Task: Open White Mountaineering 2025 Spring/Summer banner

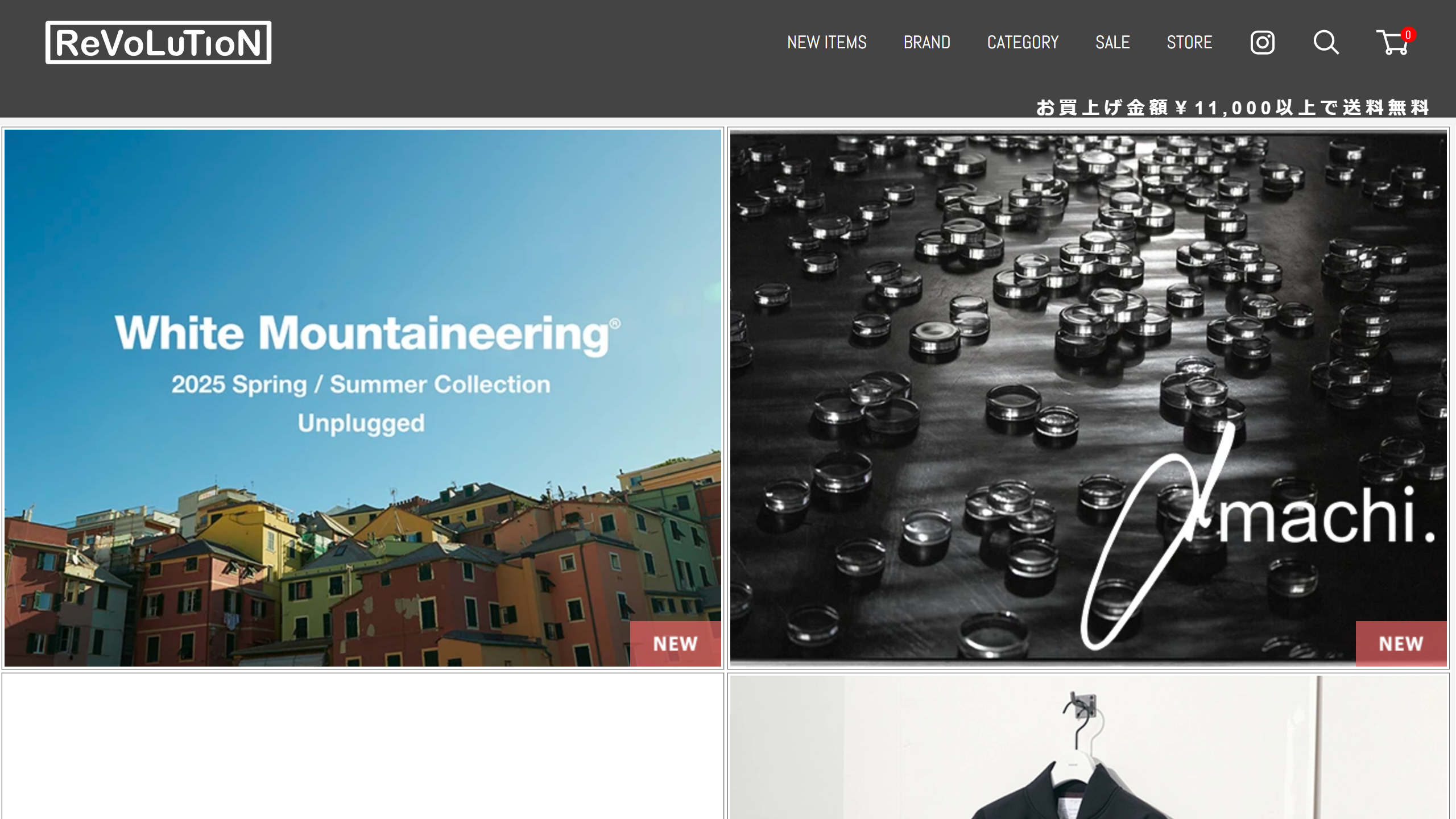Action: [x=363, y=398]
